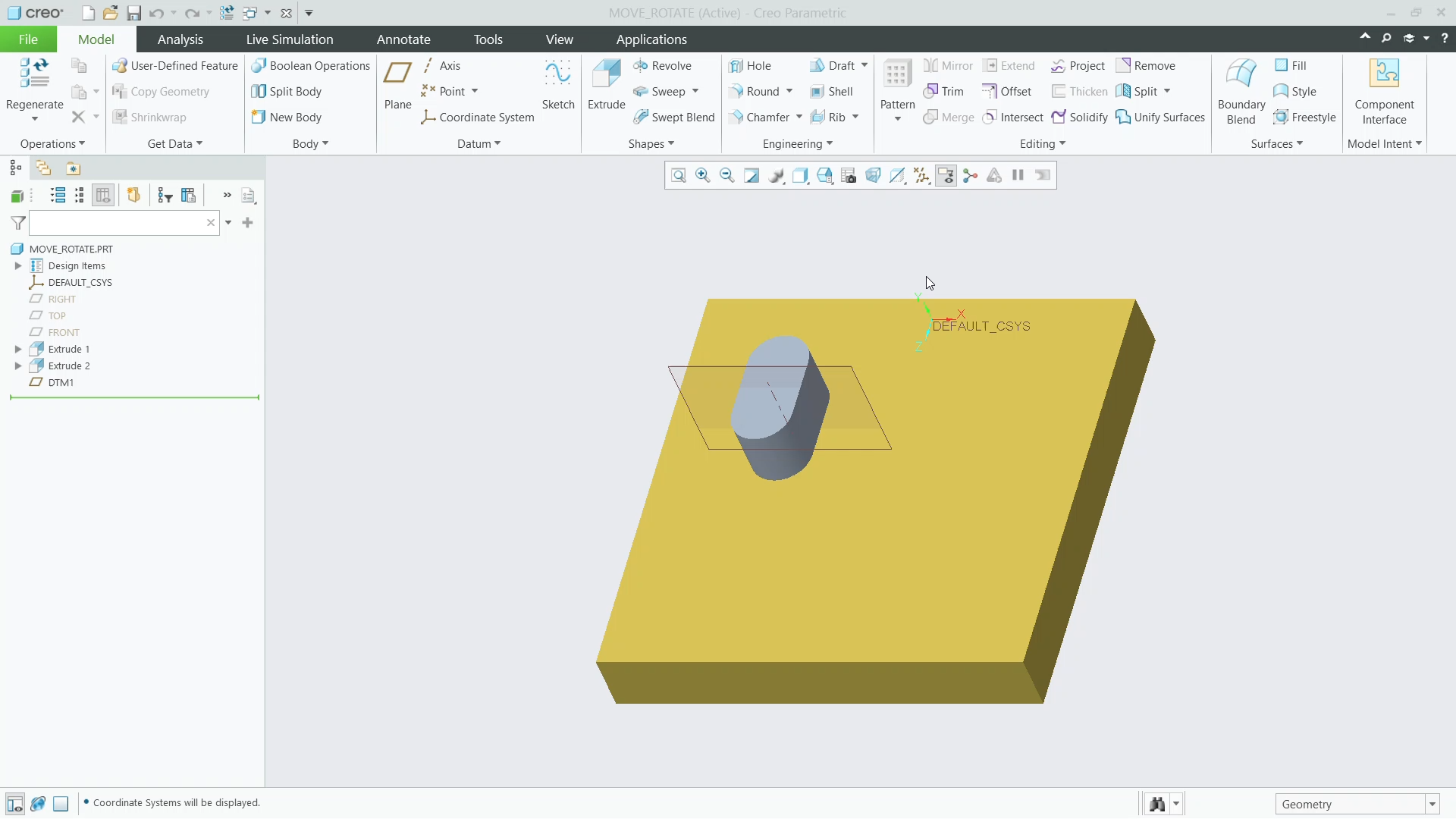The height and width of the screenshot is (819, 1456).
Task: Click the Save icon in quick access toolbar
Action: point(133,13)
